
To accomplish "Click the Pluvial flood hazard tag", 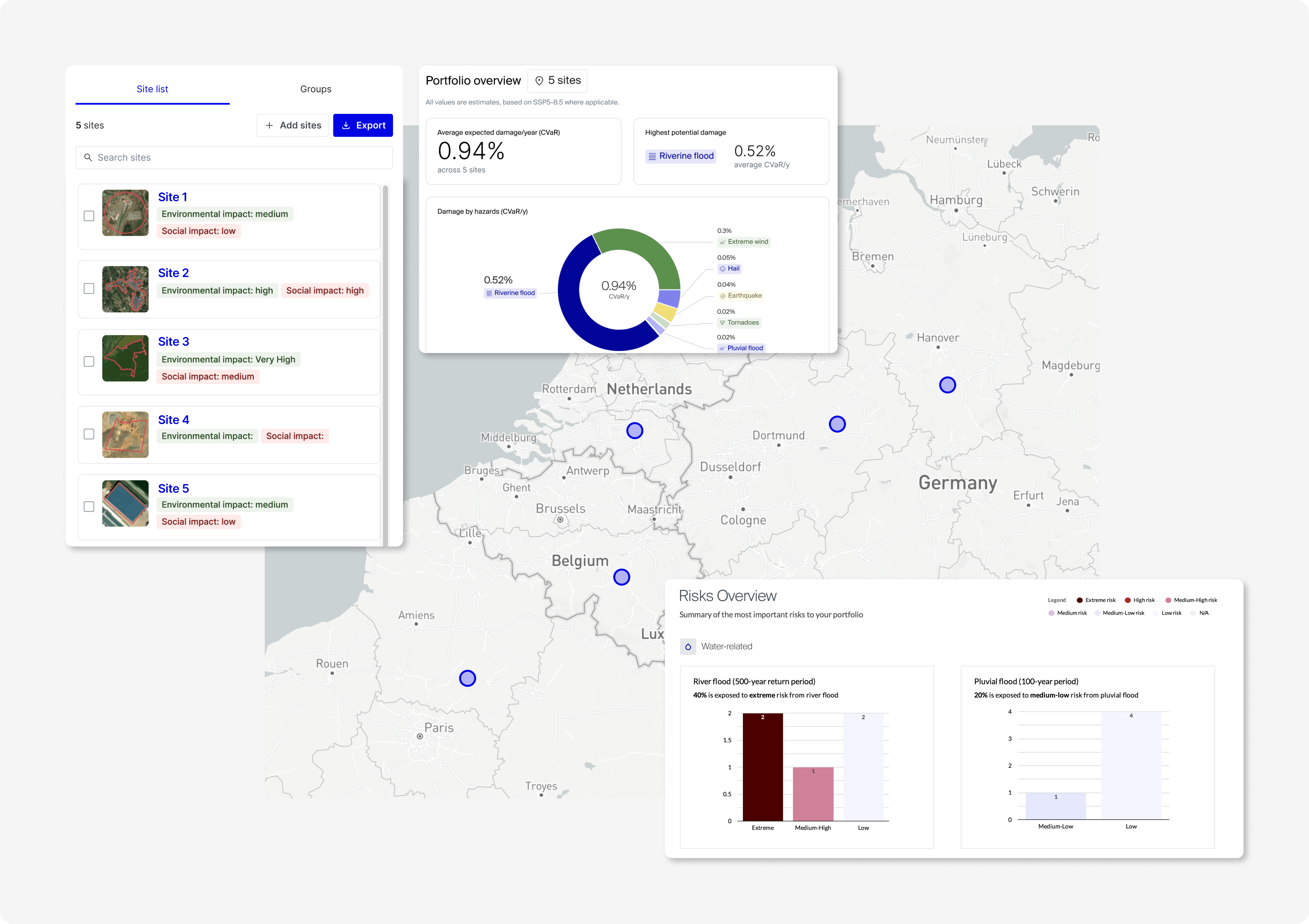I will (x=741, y=348).
